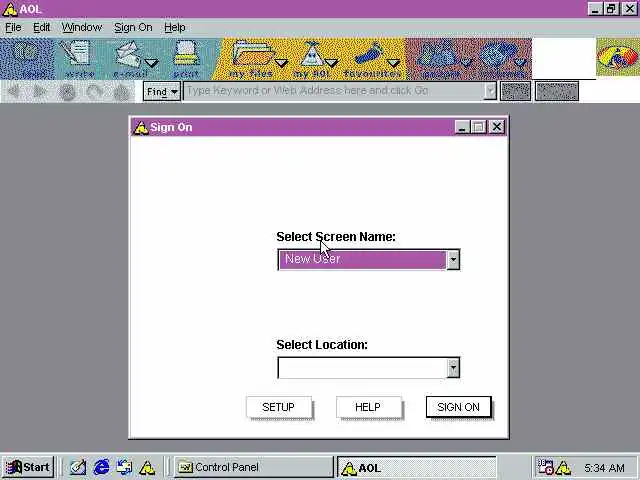Click the AOL icon in main title bar
Viewport: 640px width, 480px height.
[x=10, y=9]
